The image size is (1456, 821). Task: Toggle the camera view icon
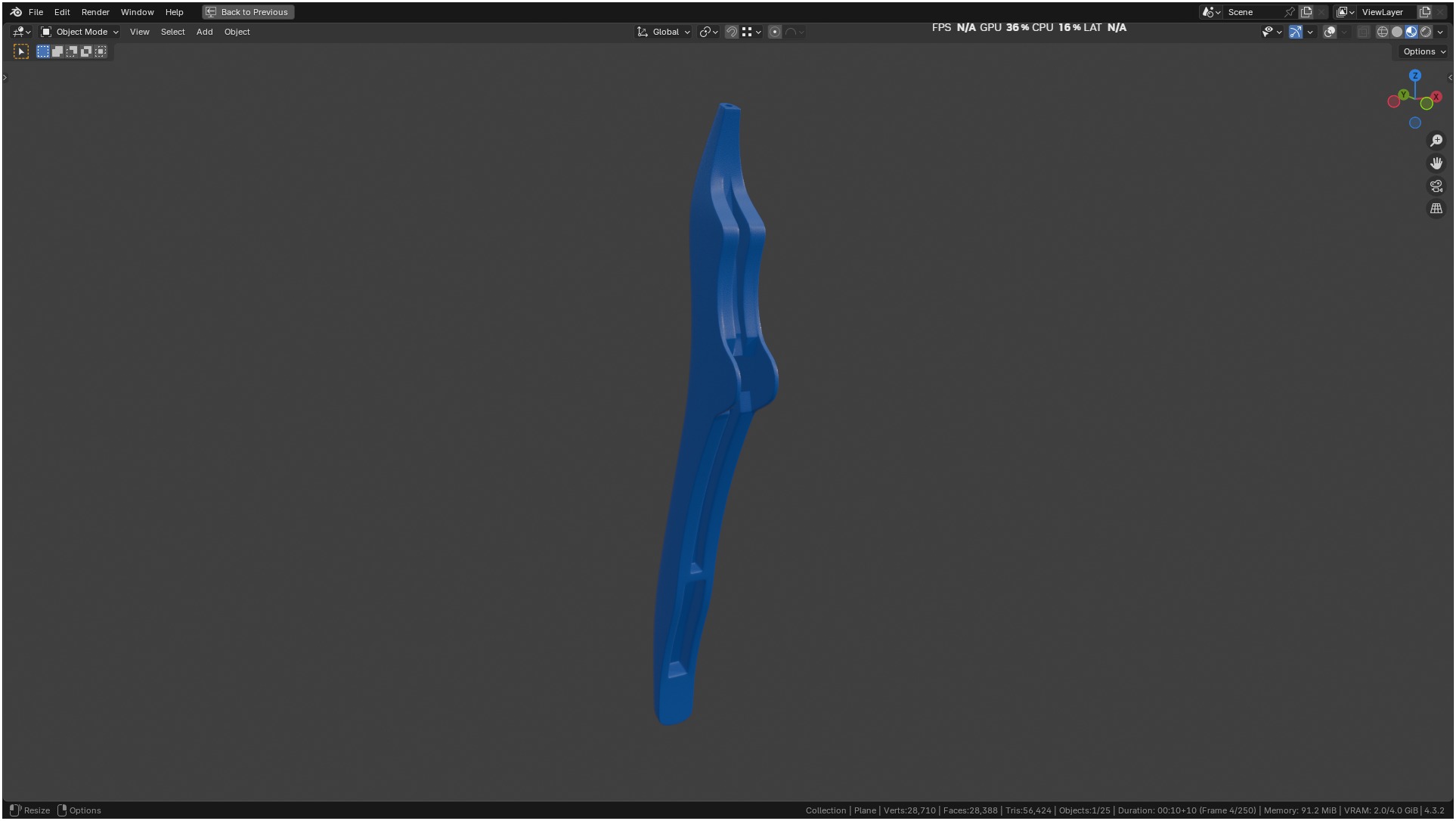click(1436, 186)
